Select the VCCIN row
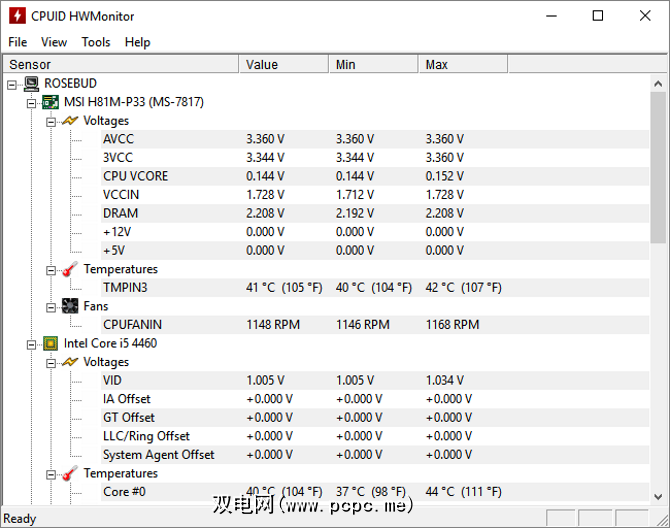670x528 pixels. click(375, 195)
